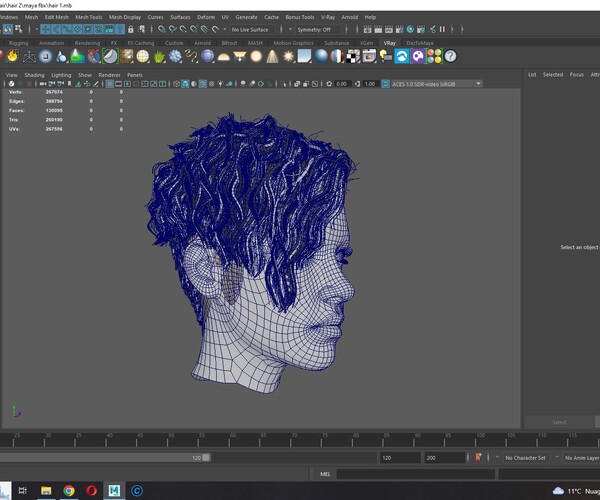The image size is (600, 500).
Task: Click the No Live Surface field
Action: pyautogui.click(x=254, y=29)
